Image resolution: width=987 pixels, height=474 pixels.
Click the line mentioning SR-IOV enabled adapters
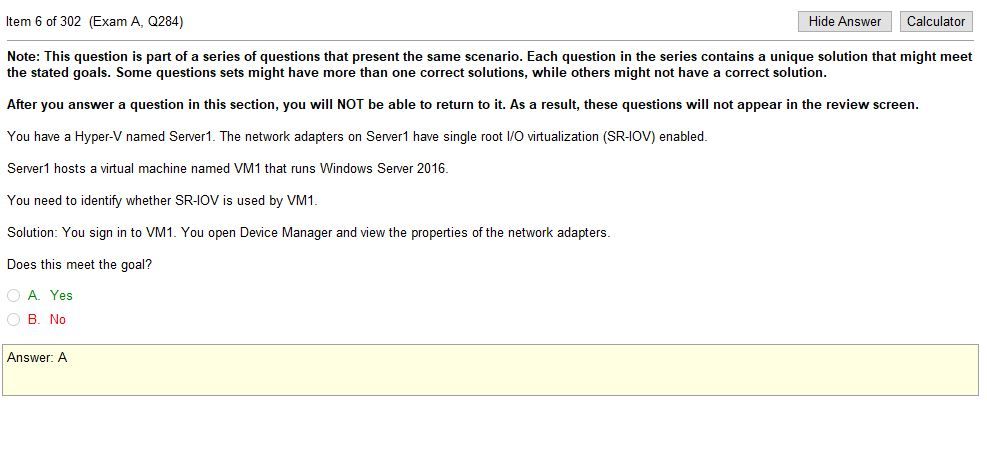click(357, 137)
